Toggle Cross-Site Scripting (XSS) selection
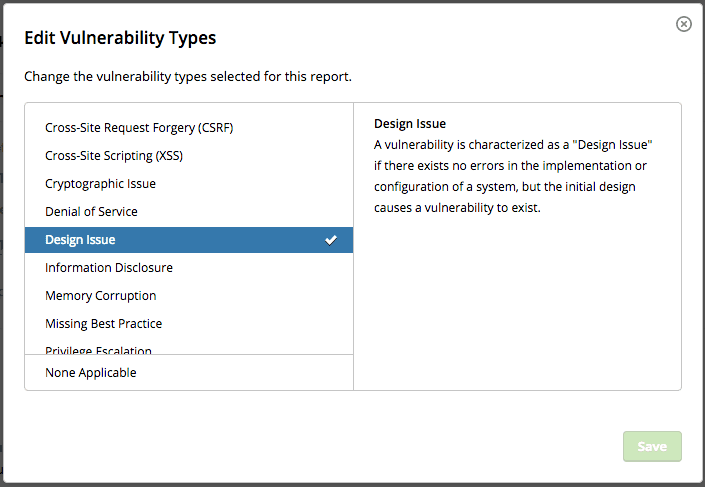This screenshot has width=705, height=487. (114, 156)
